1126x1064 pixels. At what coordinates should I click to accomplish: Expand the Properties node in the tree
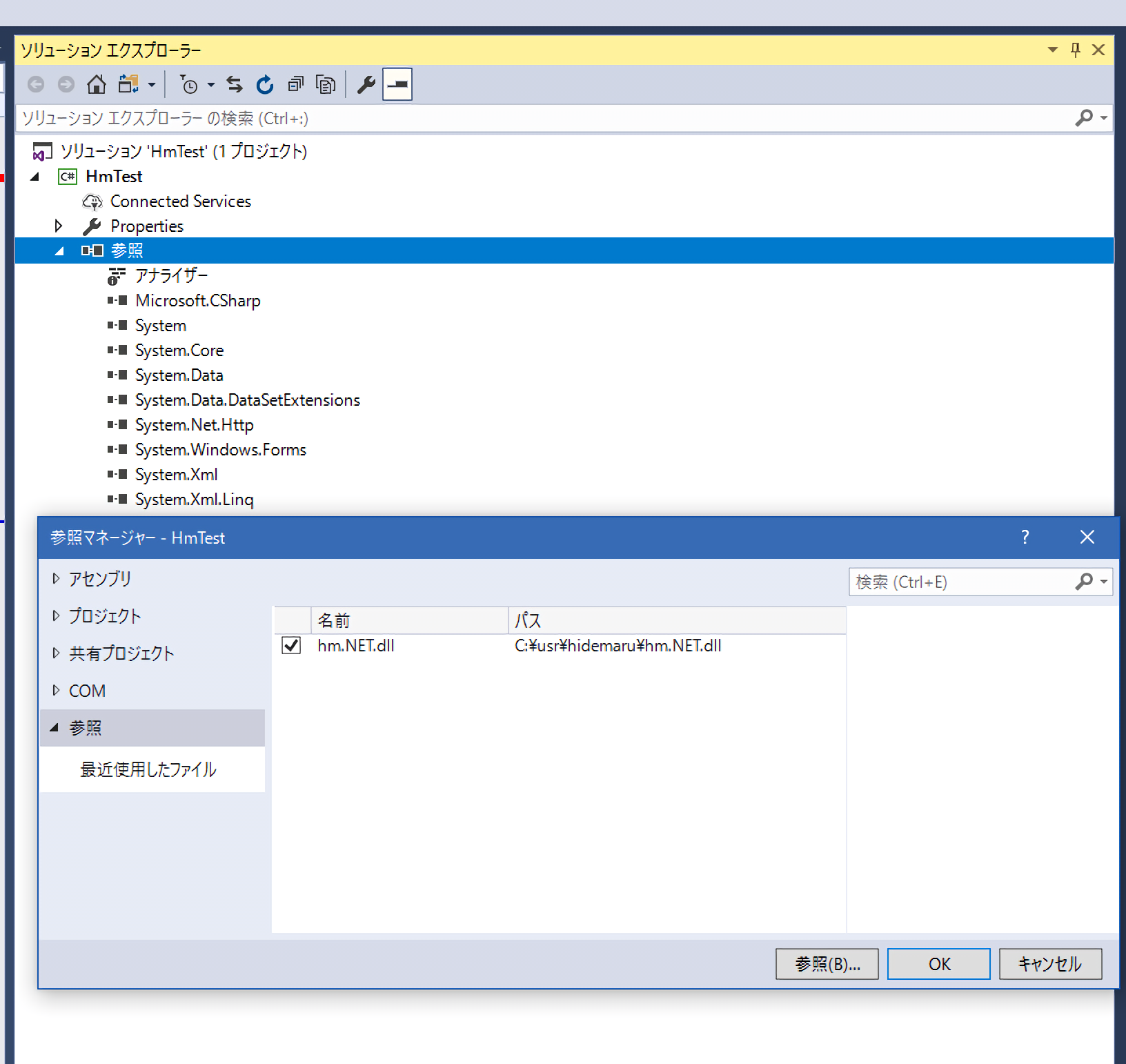click(x=59, y=226)
